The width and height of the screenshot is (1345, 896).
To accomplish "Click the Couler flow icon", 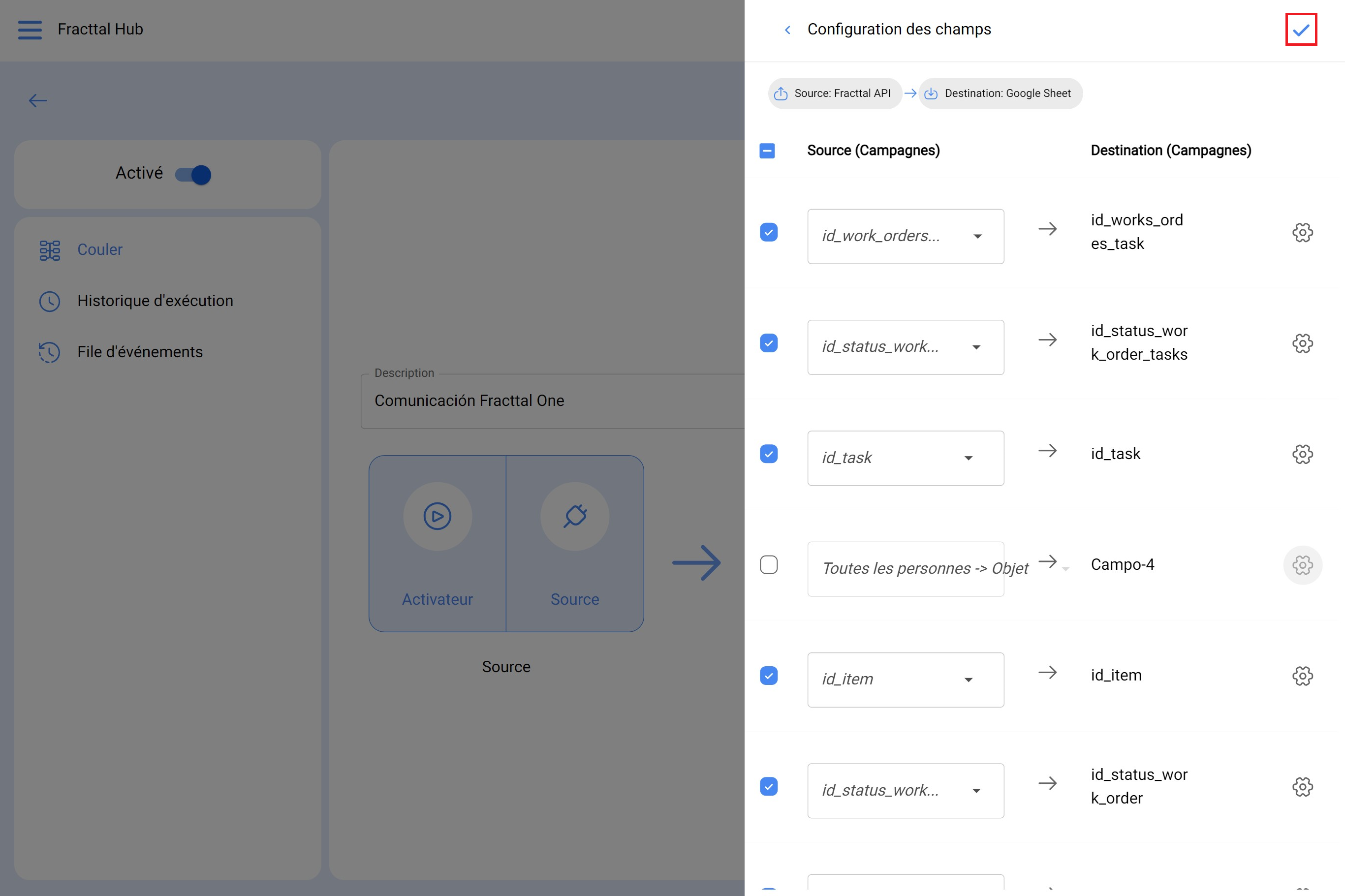I will coord(50,250).
